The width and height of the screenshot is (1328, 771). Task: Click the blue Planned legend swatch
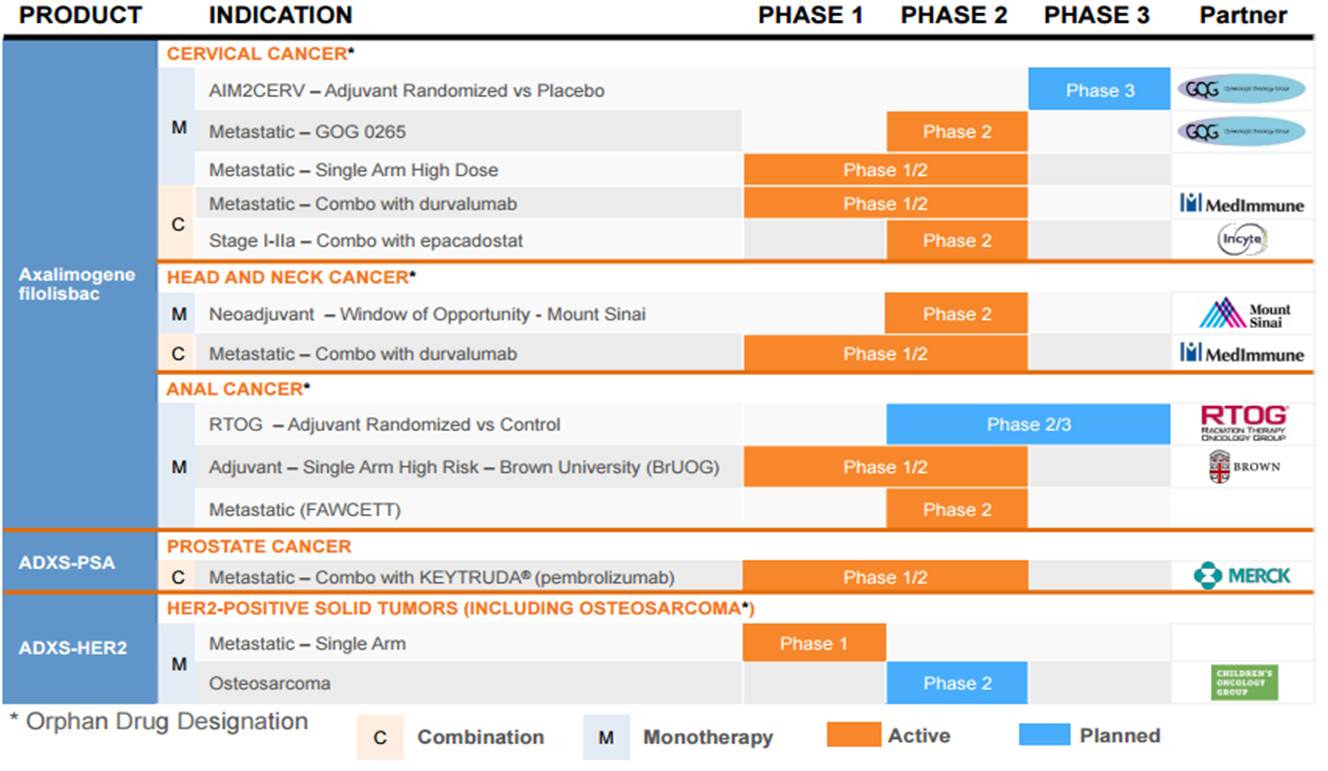pos(1044,735)
